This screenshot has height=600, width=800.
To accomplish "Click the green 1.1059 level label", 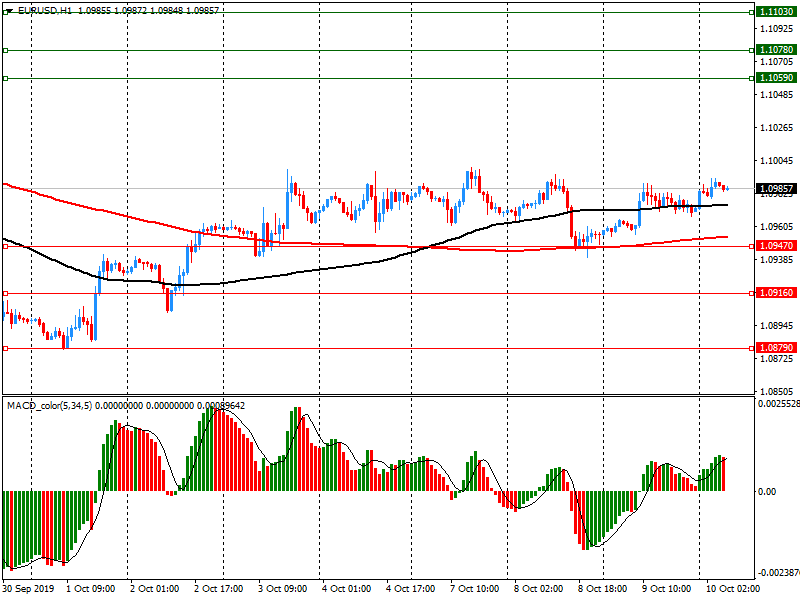I will point(776,77).
